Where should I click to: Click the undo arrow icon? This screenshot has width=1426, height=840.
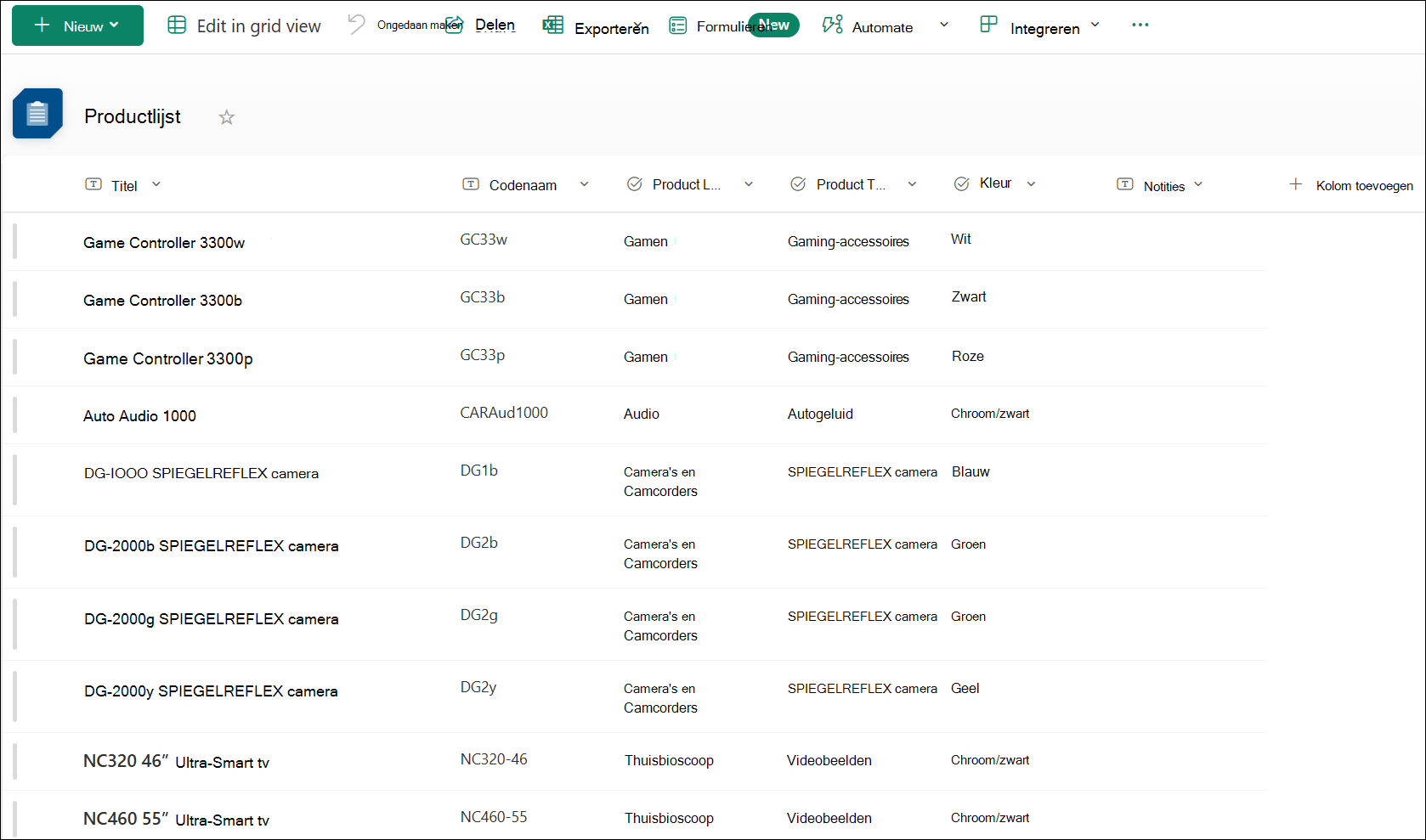tap(356, 24)
